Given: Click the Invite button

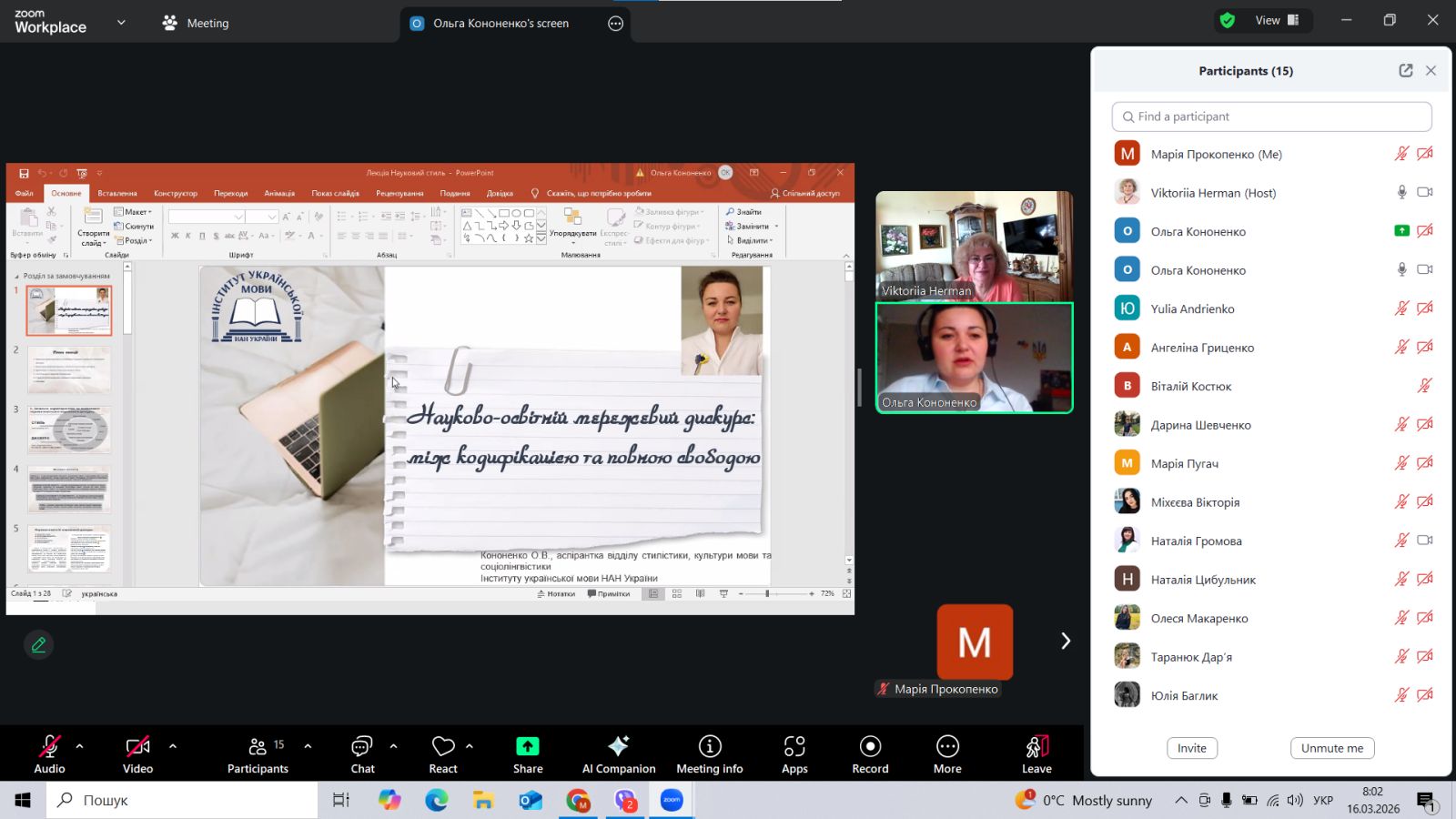Looking at the screenshot, I should pos(1191,748).
